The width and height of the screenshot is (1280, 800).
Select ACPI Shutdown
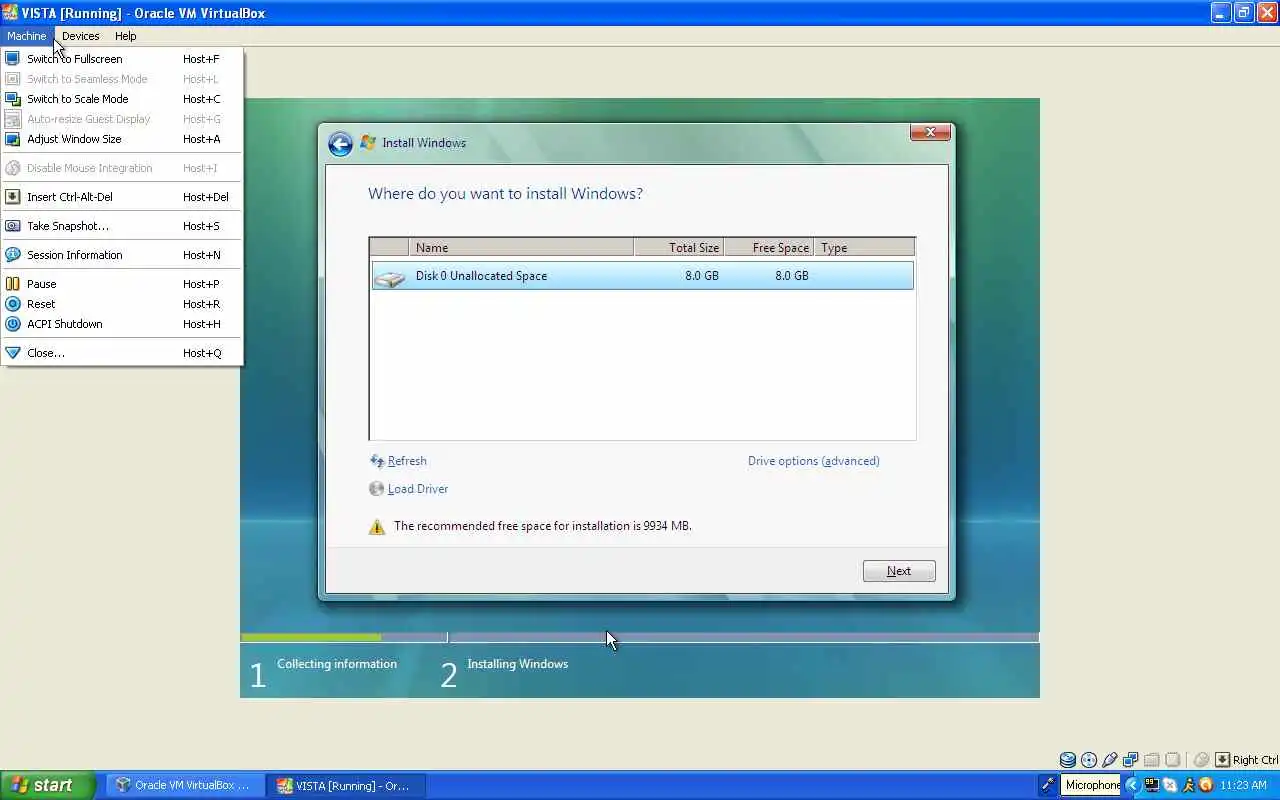tap(121, 324)
